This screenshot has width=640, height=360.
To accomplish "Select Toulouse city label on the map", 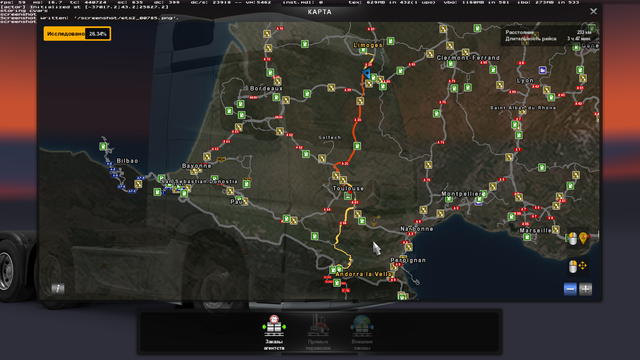I will point(348,189).
